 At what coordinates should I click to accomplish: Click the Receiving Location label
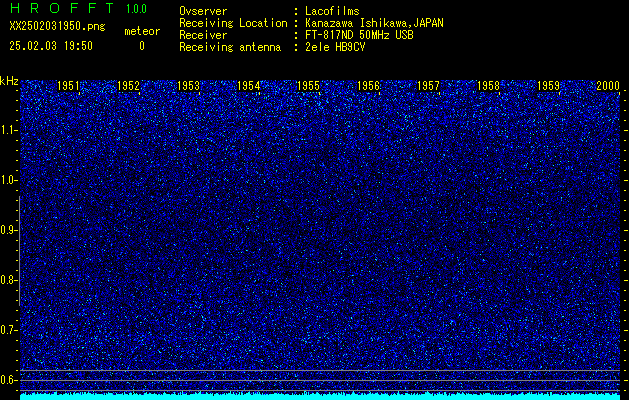pos(233,23)
